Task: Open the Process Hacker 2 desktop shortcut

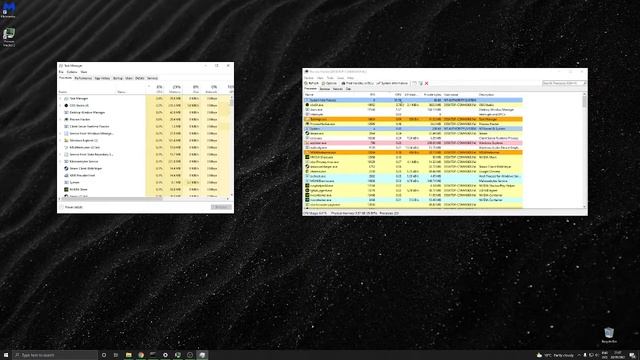Action: 9,36
